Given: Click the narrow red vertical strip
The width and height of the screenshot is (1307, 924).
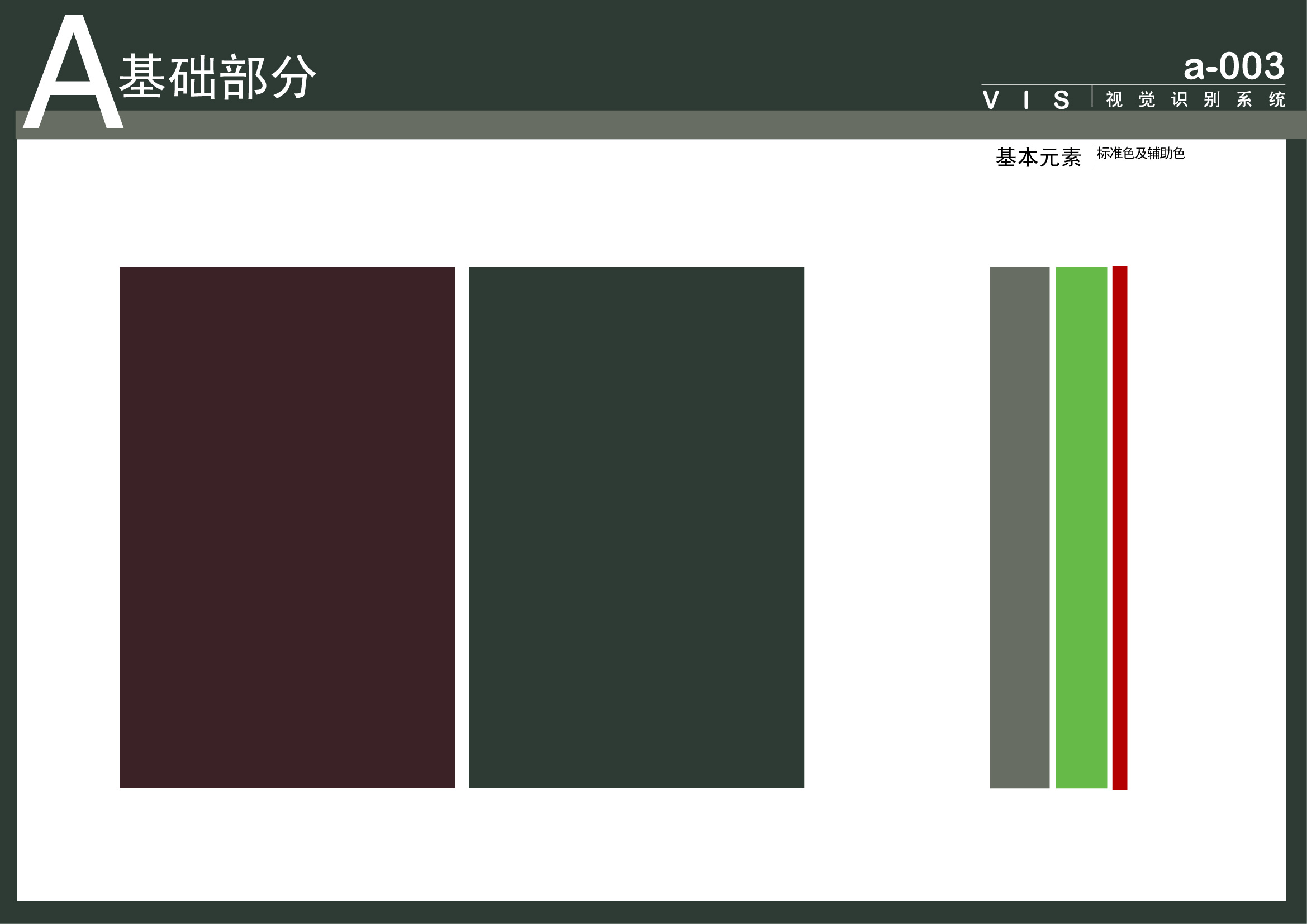Looking at the screenshot, I should click(x=1119, y=527).
